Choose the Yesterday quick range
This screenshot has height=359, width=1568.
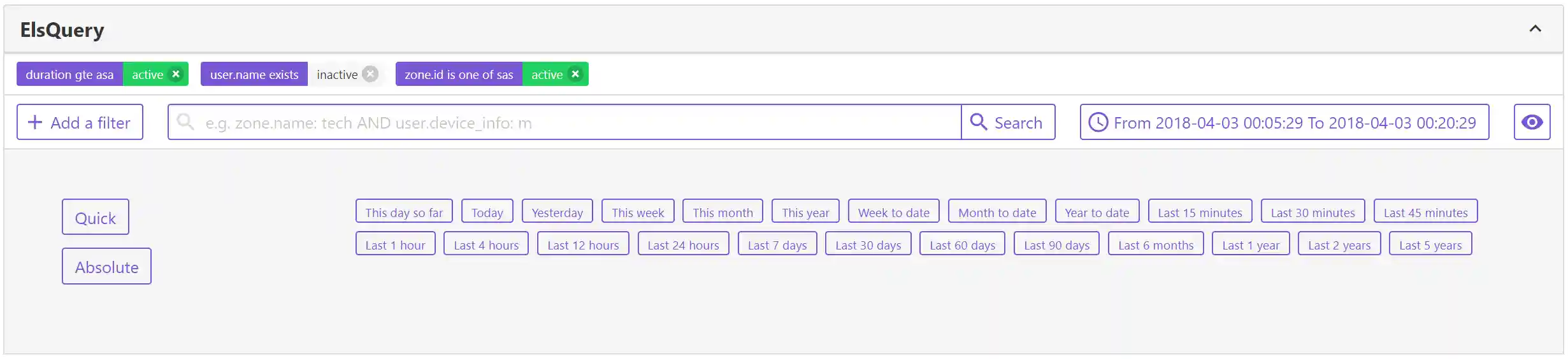point(557,212)
